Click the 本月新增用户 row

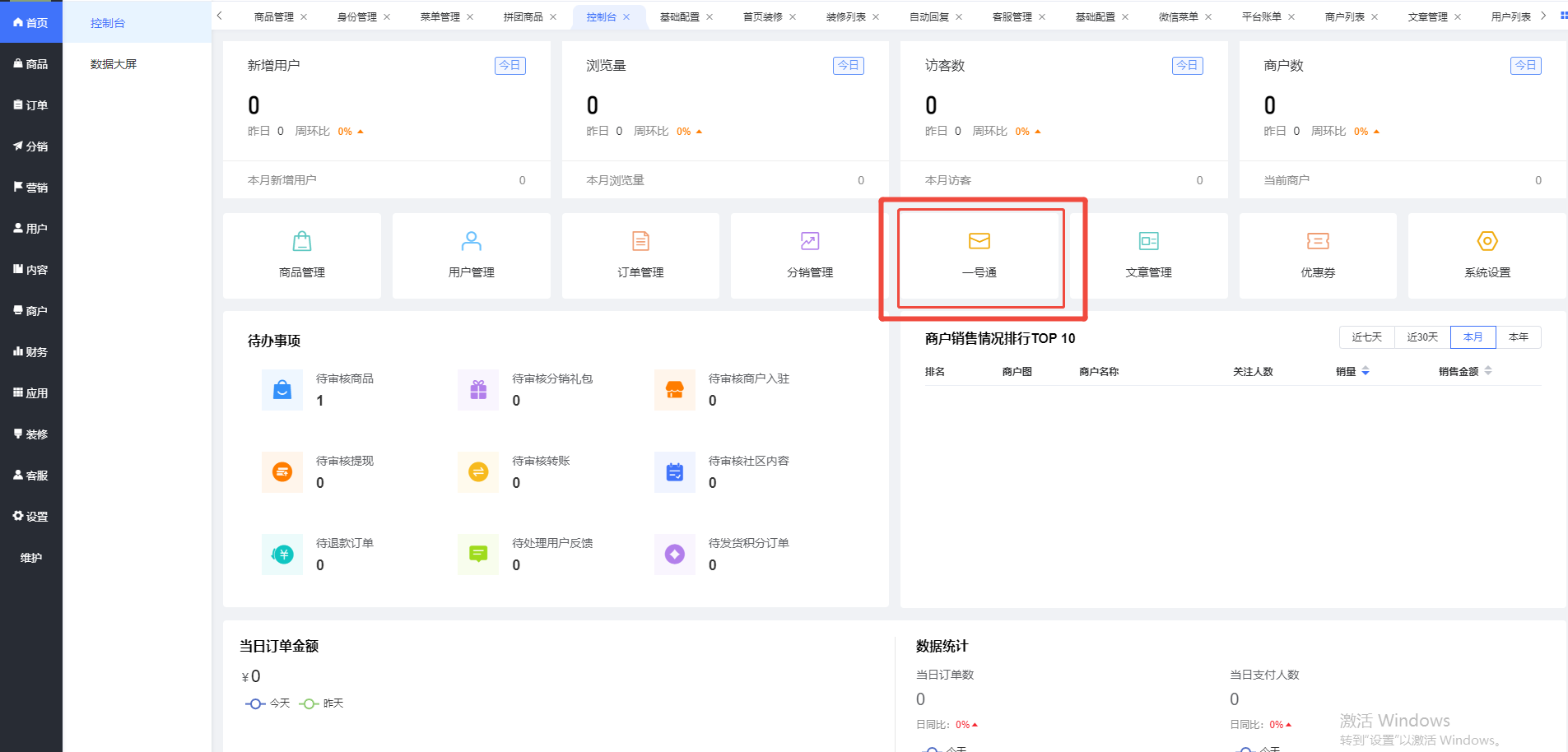coord(387,180)
